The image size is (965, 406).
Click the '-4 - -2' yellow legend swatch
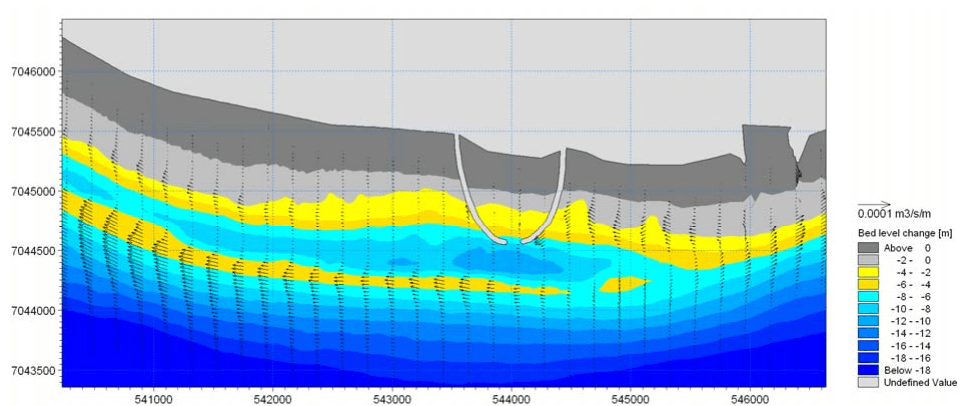click(x=867, y=273)
